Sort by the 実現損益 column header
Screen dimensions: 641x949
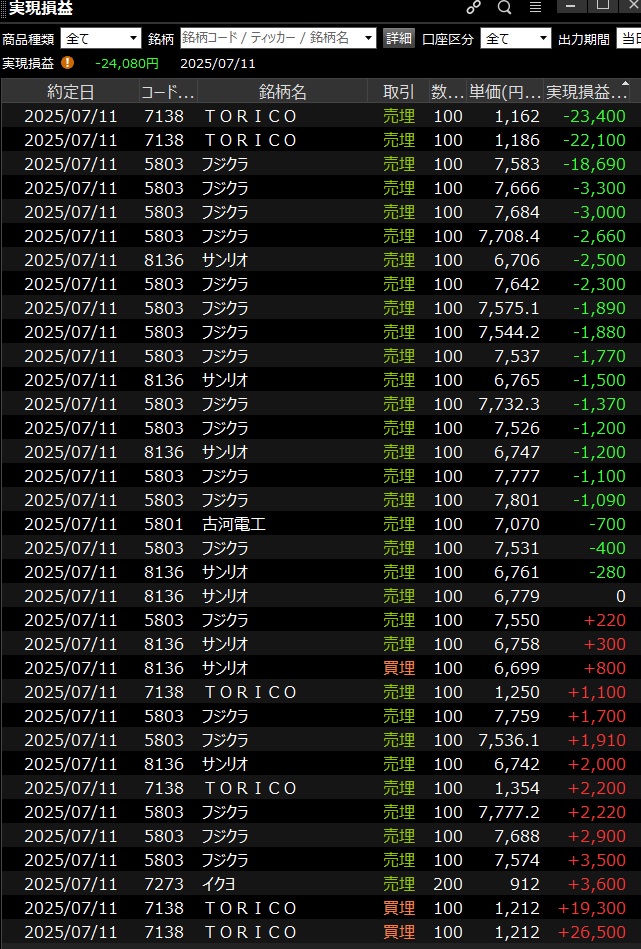pos(587,92)
